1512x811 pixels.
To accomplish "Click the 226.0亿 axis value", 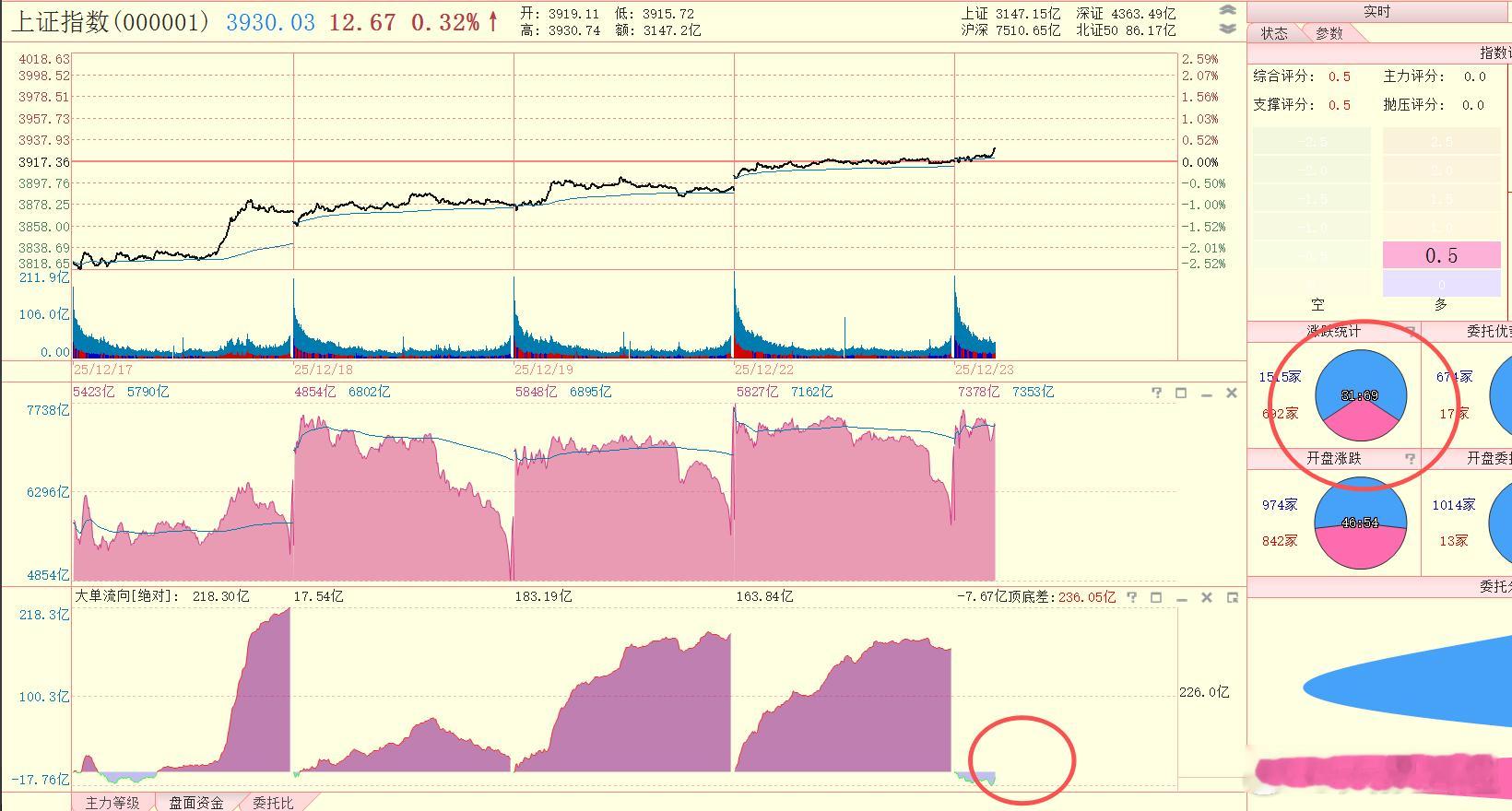I will pyautogui.click(x=1204, y=692).
